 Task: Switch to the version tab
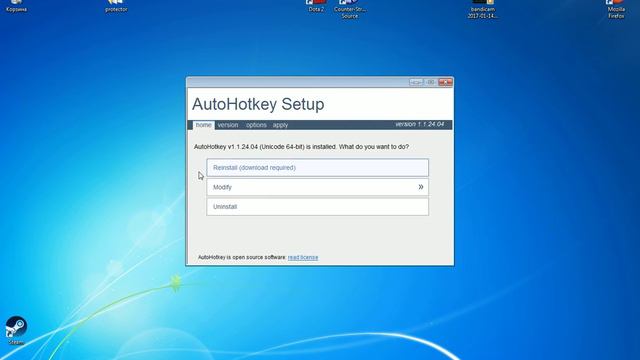[x=228, y=125]
